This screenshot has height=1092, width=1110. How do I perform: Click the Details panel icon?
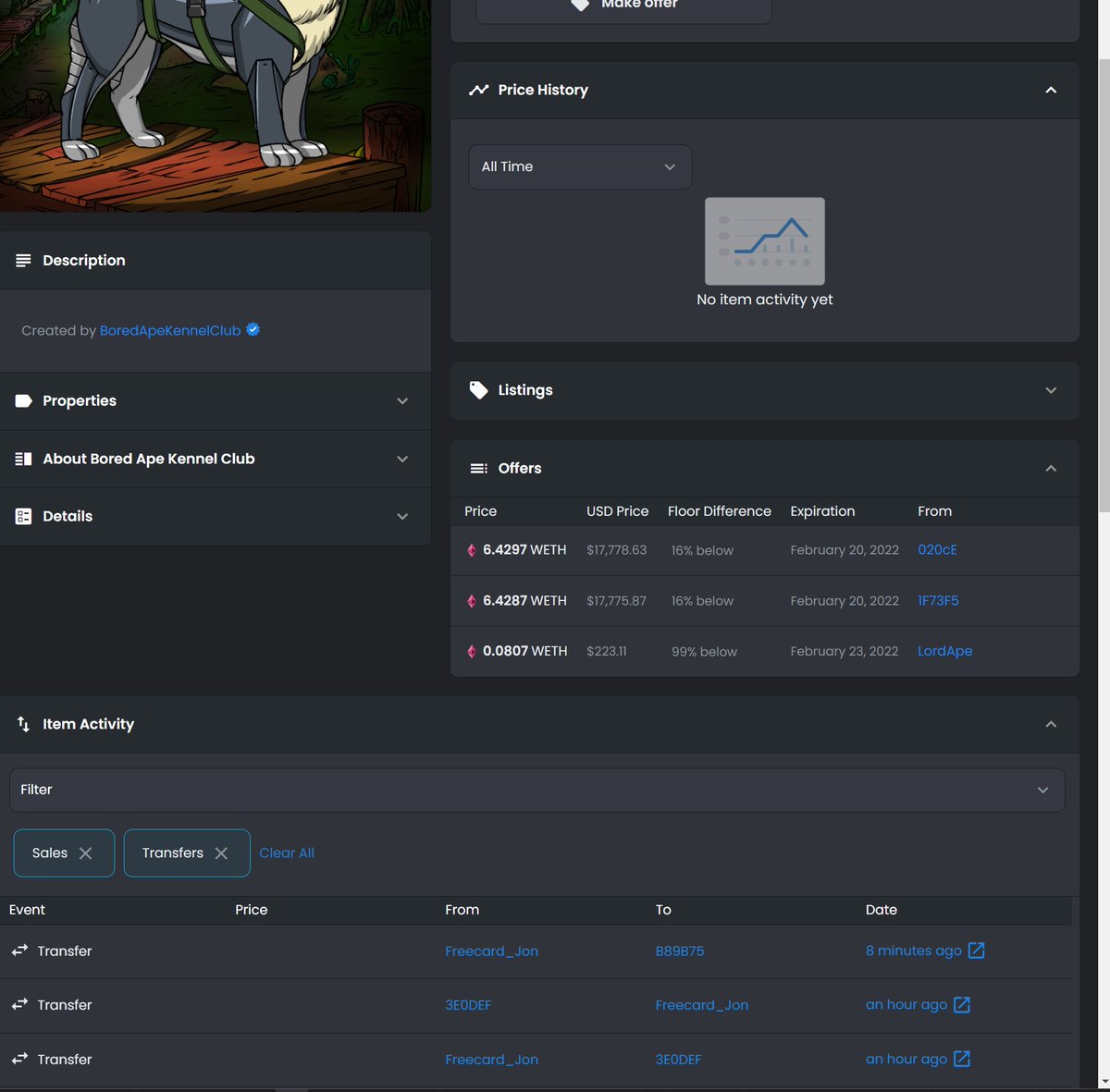(23, 516)
